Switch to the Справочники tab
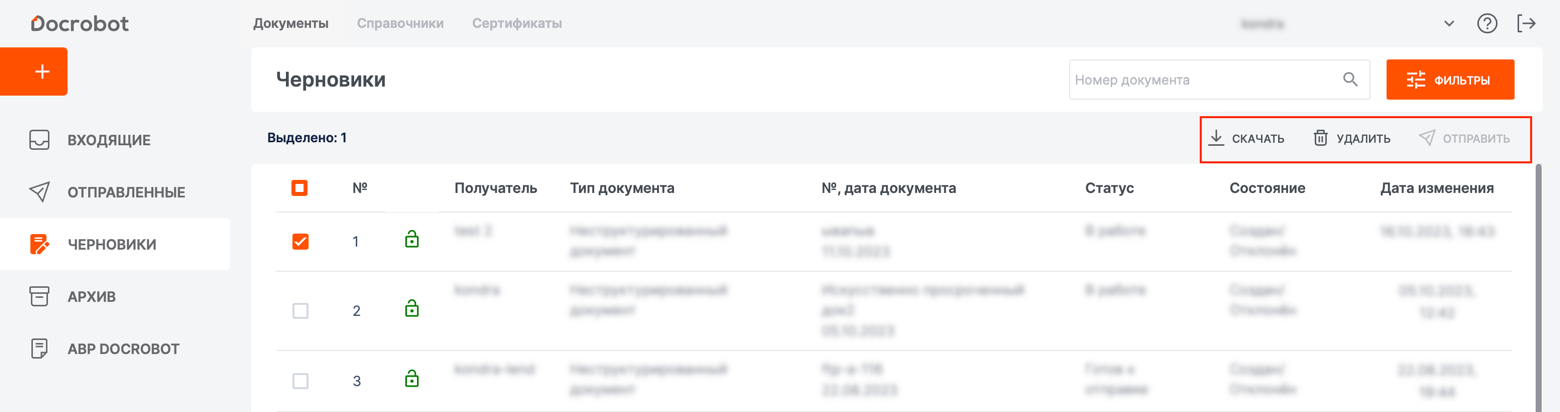This screenshot has width=1560, height=412. [400, 23]
